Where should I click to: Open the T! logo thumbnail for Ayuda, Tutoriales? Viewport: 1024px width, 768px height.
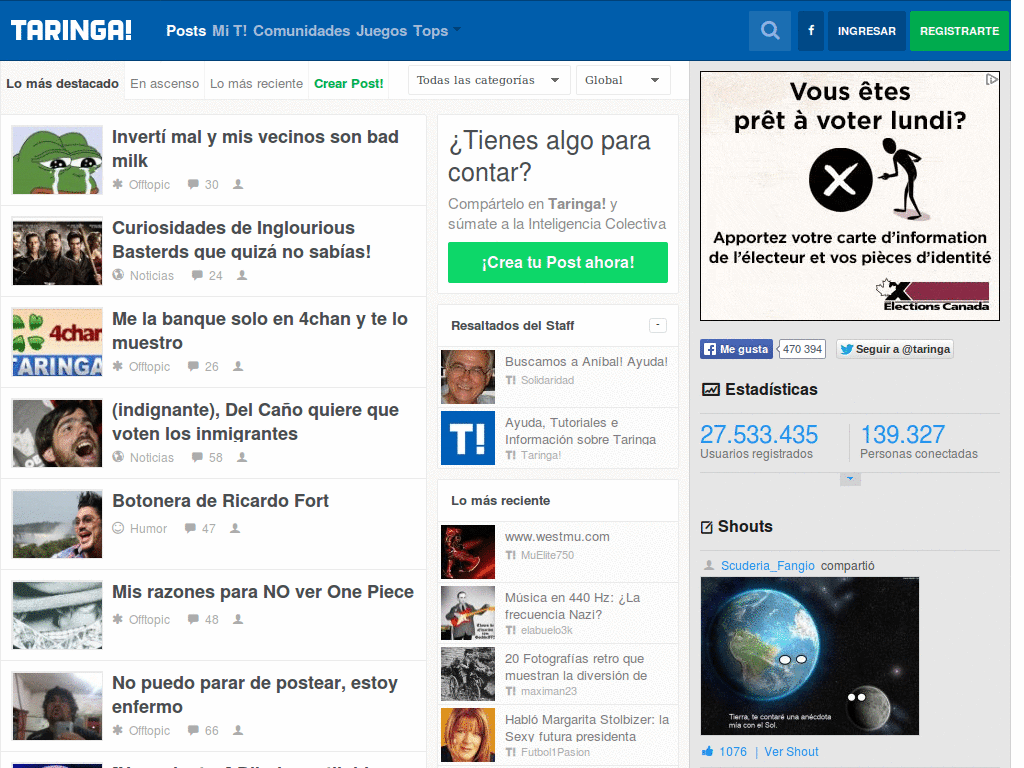468,438
